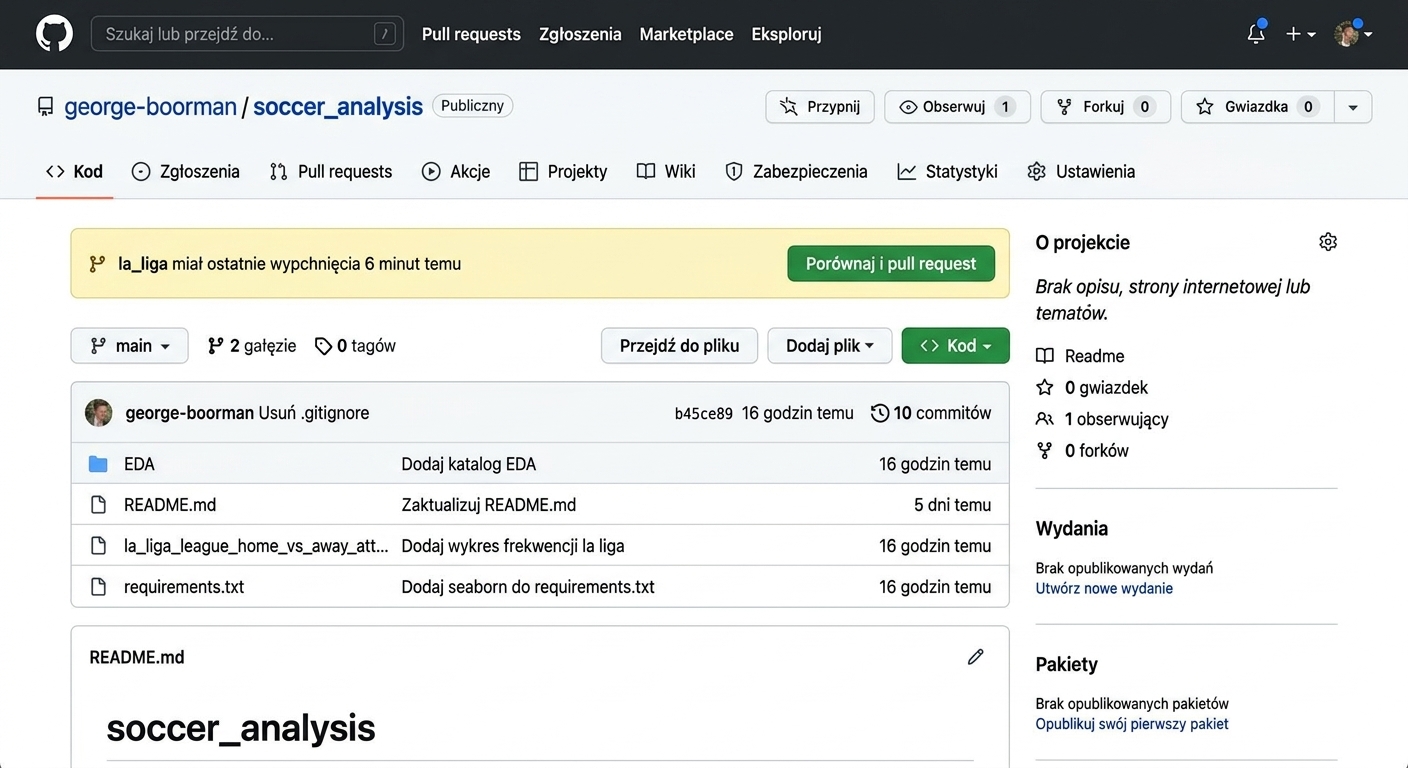This screenshot has height=768, width=1408.
Task: Star the repo with Gwiazdka
Action: pos(1257,107)
